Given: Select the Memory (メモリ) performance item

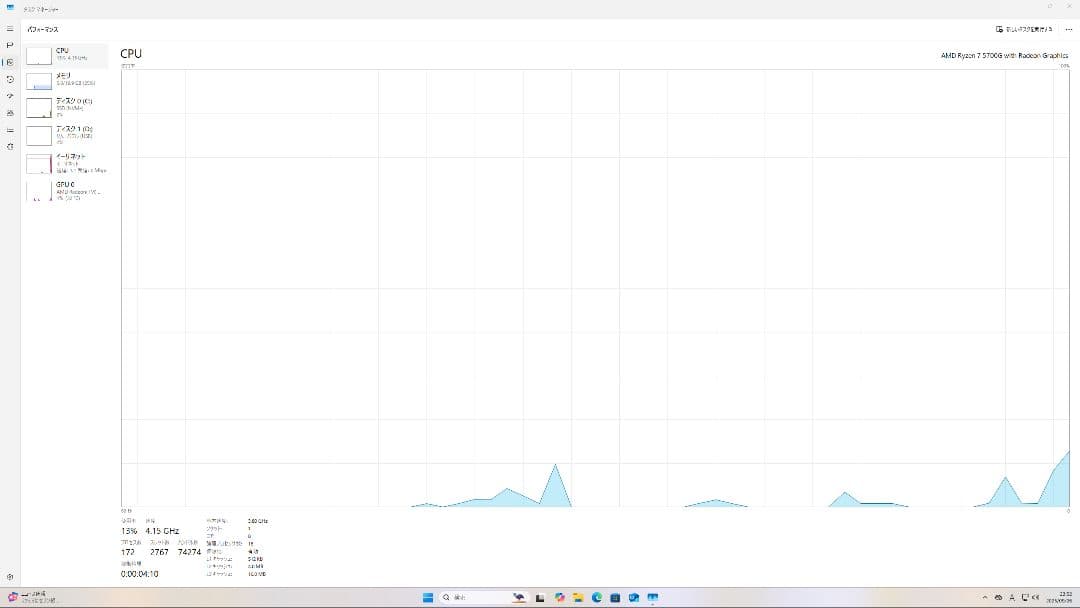Looking at the screenshot, I should coord(66,80).
